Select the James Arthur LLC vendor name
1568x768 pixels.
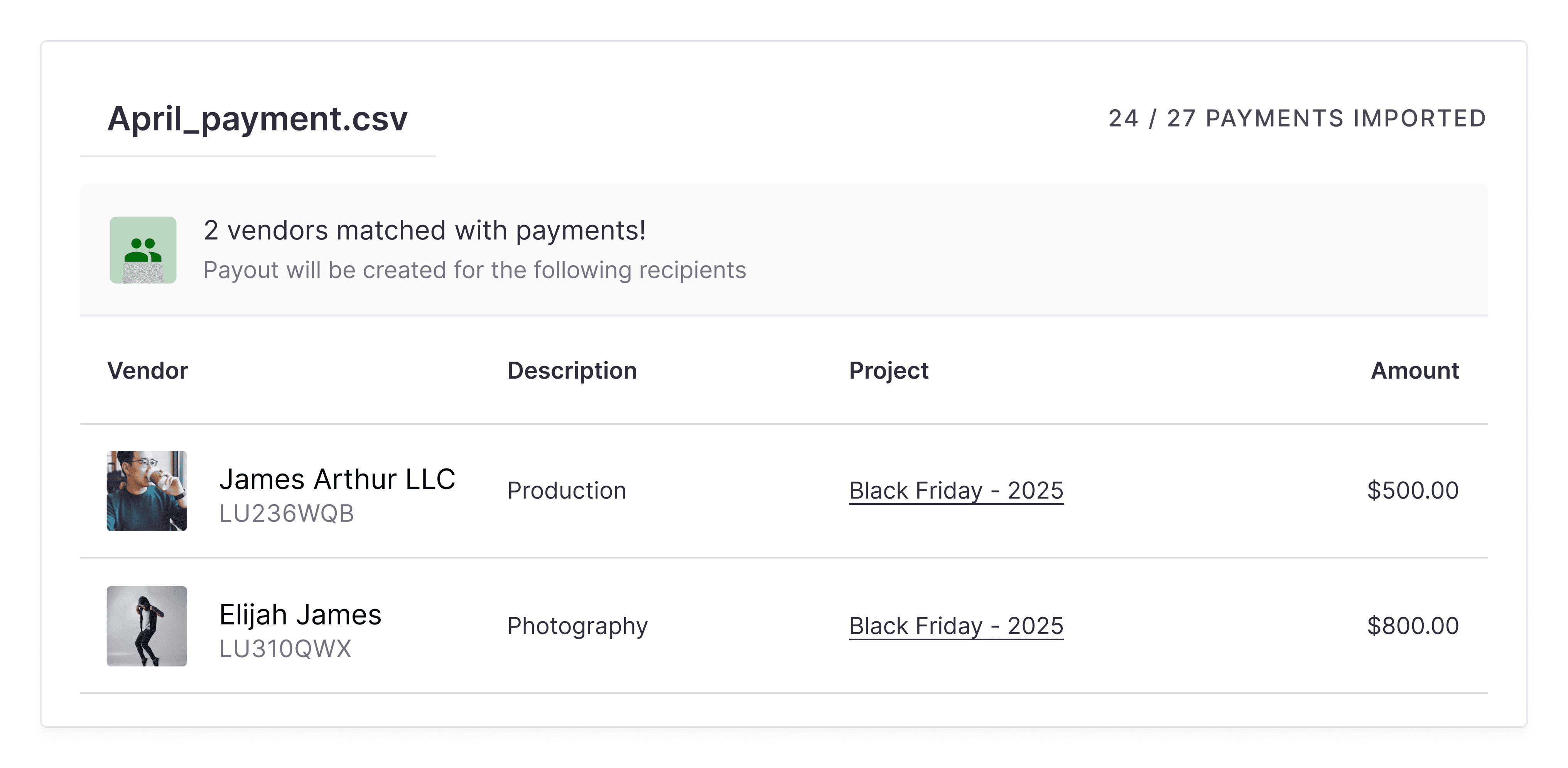click(x=337, y=479)
